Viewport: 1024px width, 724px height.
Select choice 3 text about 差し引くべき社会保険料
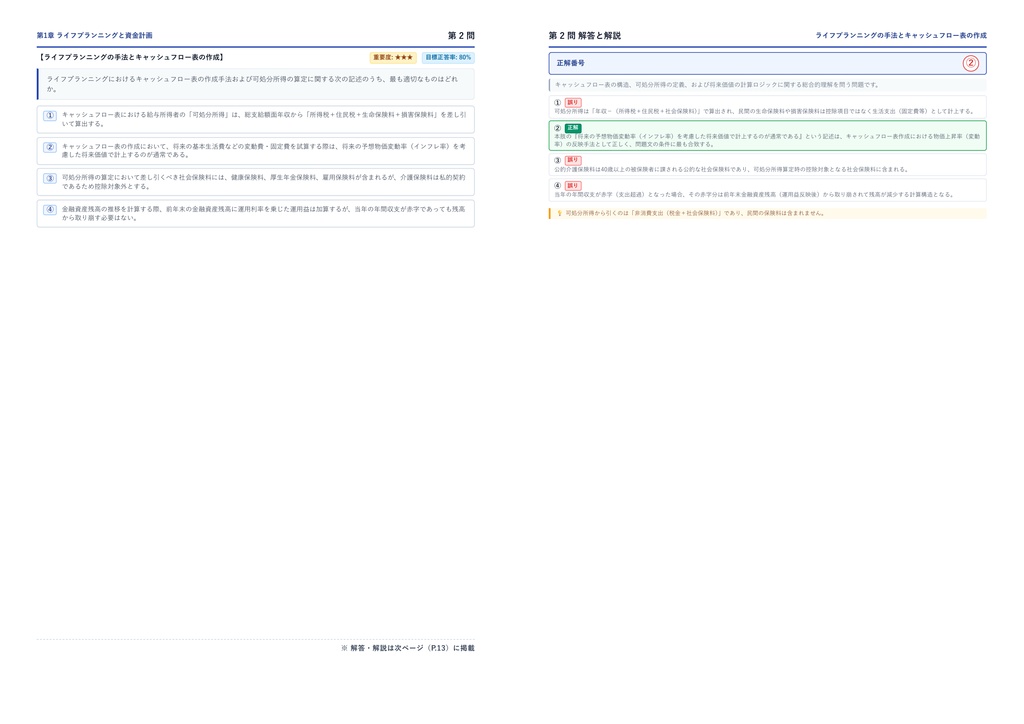pyautogui.click(x=264, y=182)
